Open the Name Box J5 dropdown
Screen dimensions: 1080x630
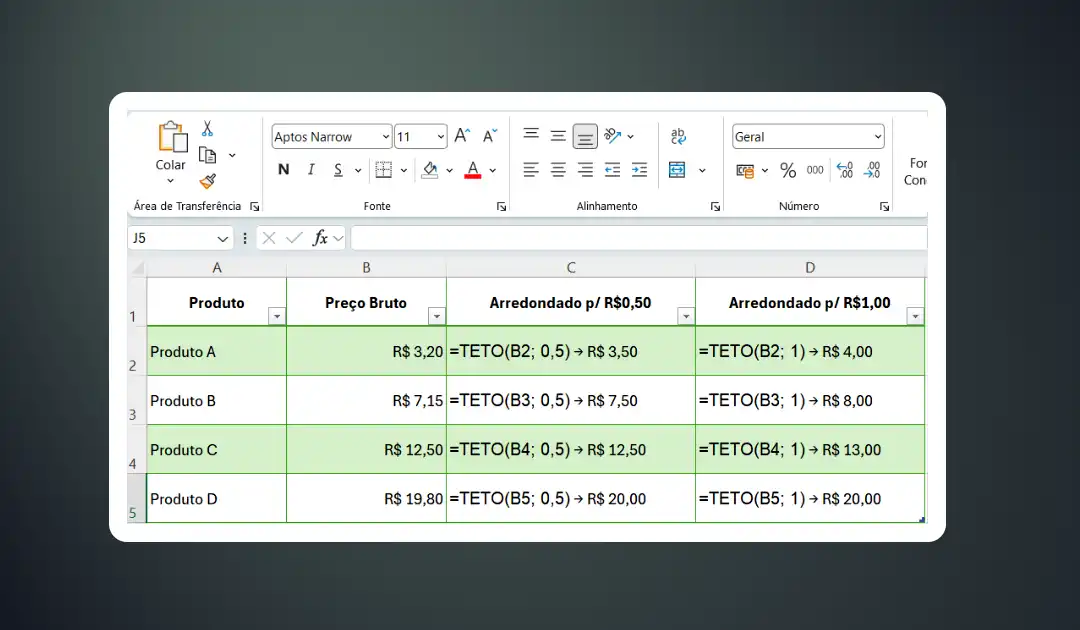click(222, 239)
